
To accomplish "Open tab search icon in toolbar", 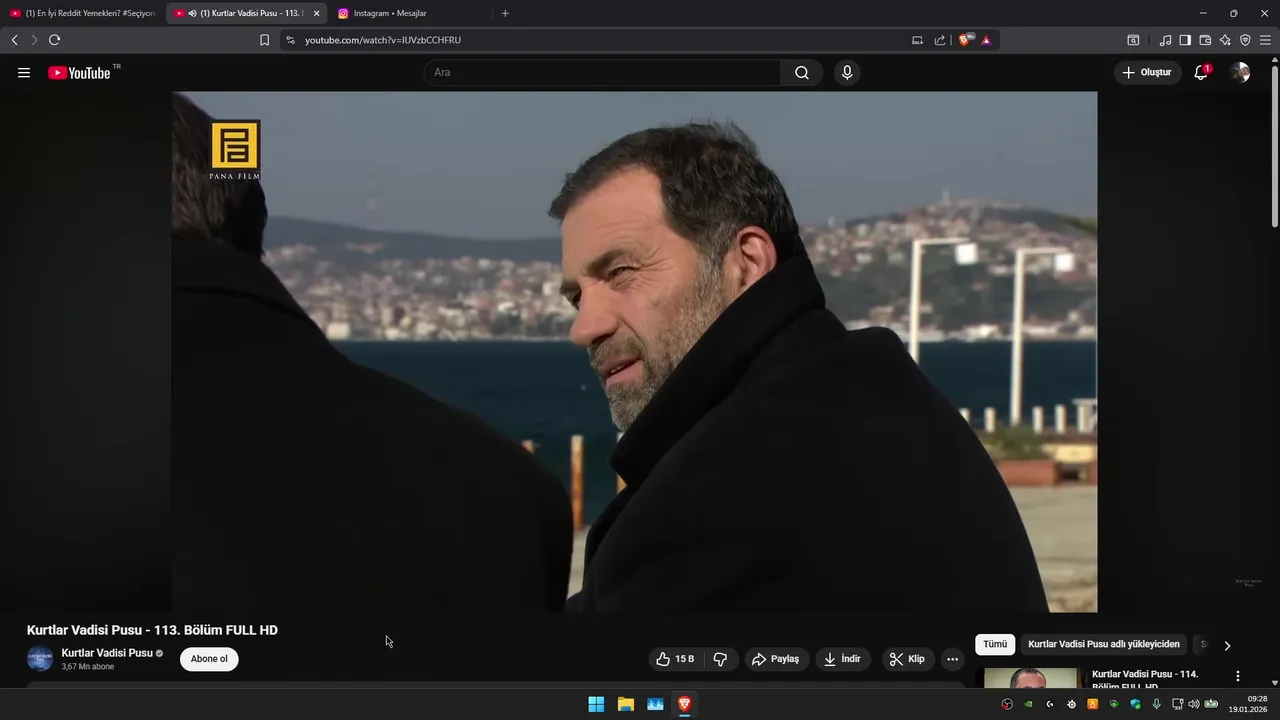I will [1133, 40].
